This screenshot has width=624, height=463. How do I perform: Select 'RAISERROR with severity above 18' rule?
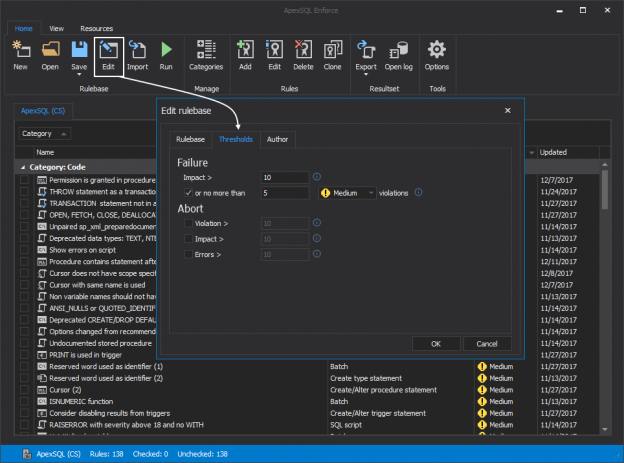(126, 425)
